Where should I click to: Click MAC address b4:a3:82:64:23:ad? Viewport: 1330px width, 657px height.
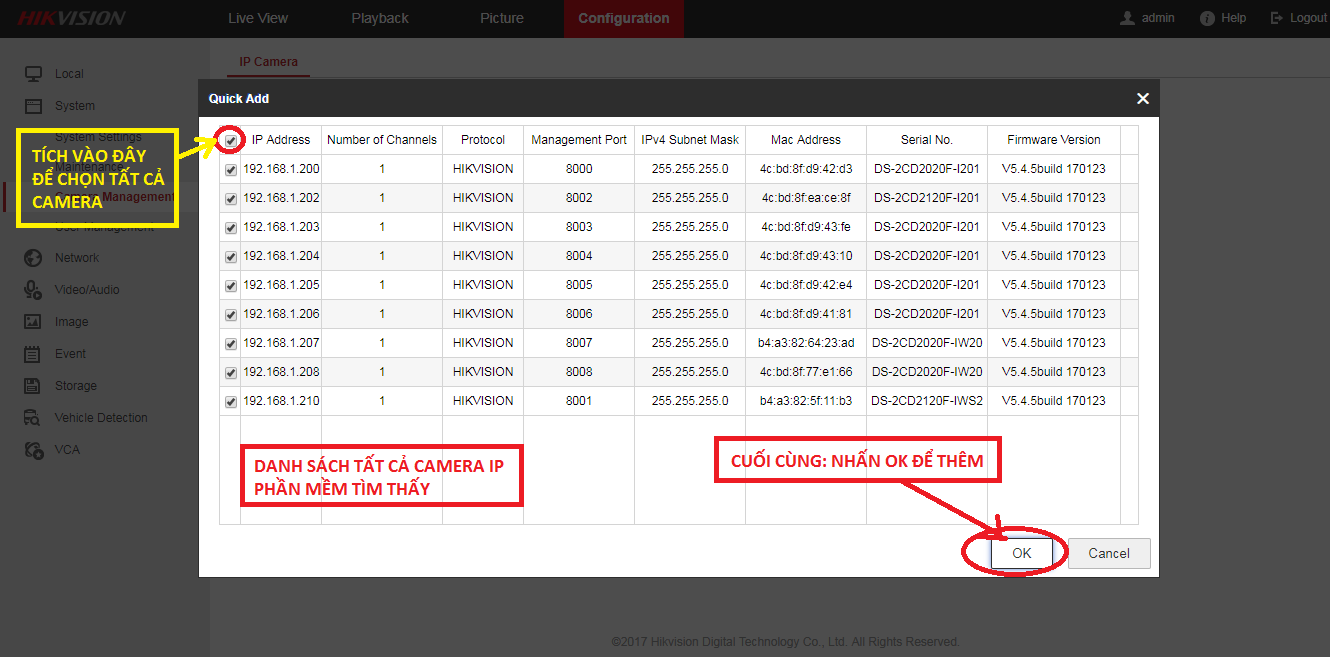806,343
